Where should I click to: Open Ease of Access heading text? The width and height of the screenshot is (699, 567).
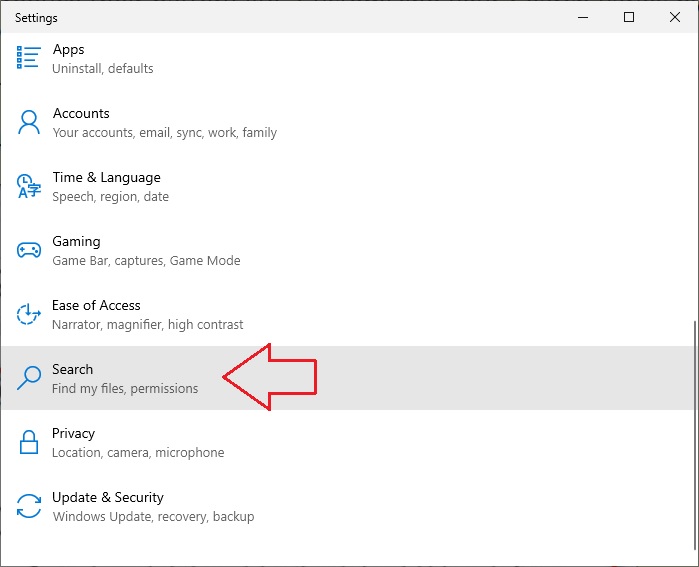[x=96, y=305]
